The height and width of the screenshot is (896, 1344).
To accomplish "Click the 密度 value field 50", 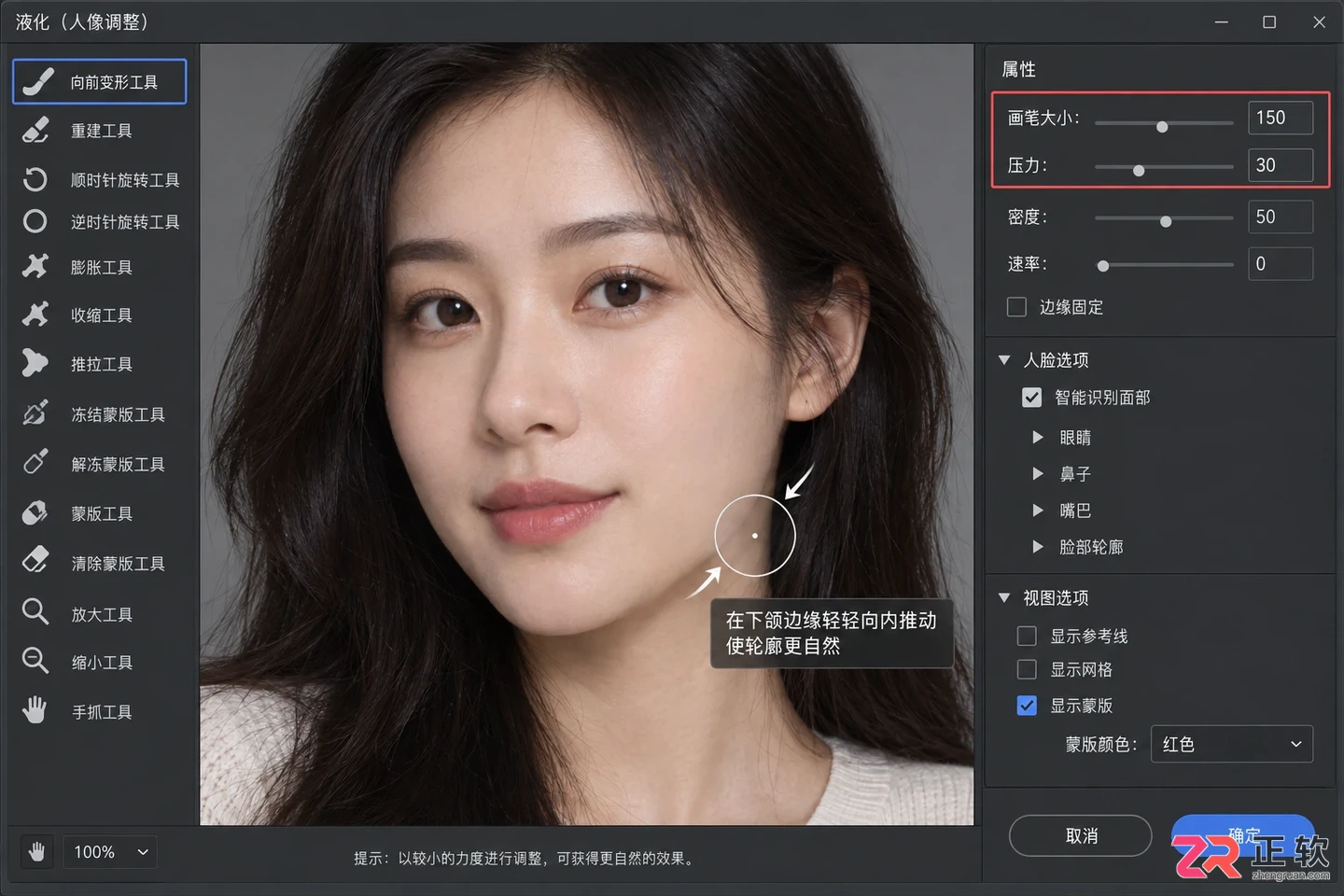I will [x=1281, y=217].
